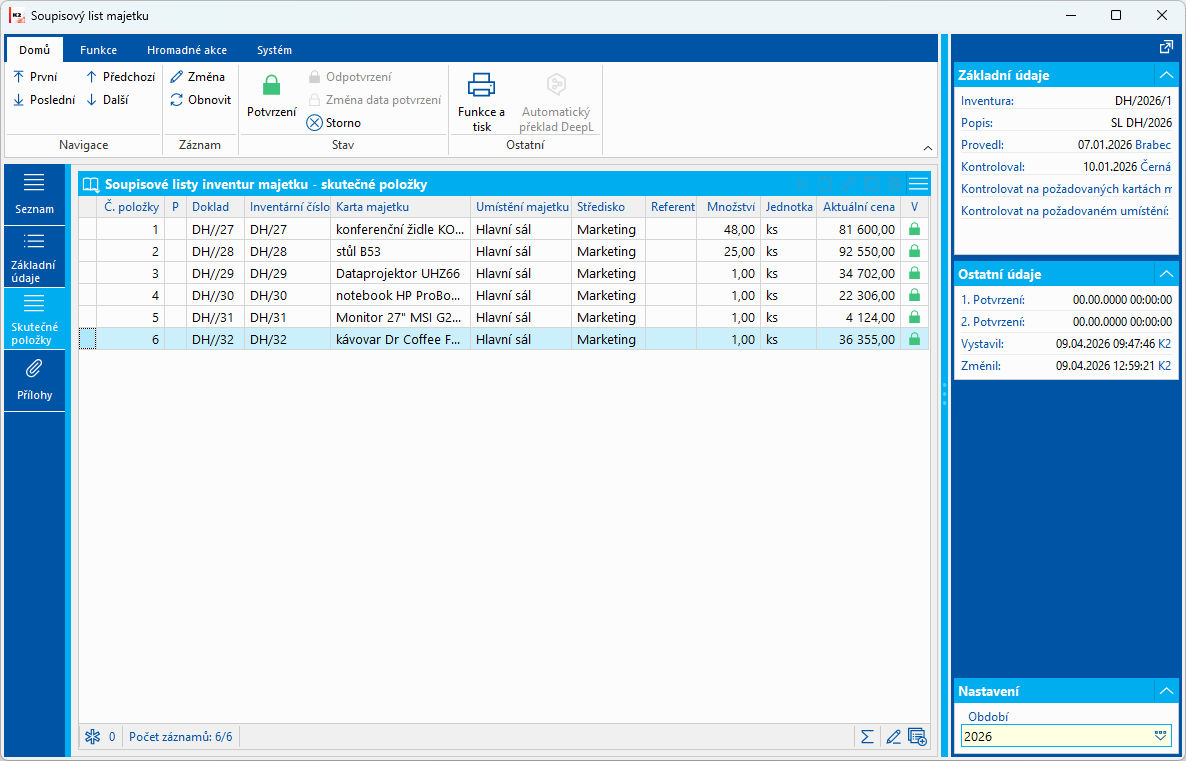Click the Změna pencil to edit record
Screen dimensions: 1186x761
click(x=197, y=76)
